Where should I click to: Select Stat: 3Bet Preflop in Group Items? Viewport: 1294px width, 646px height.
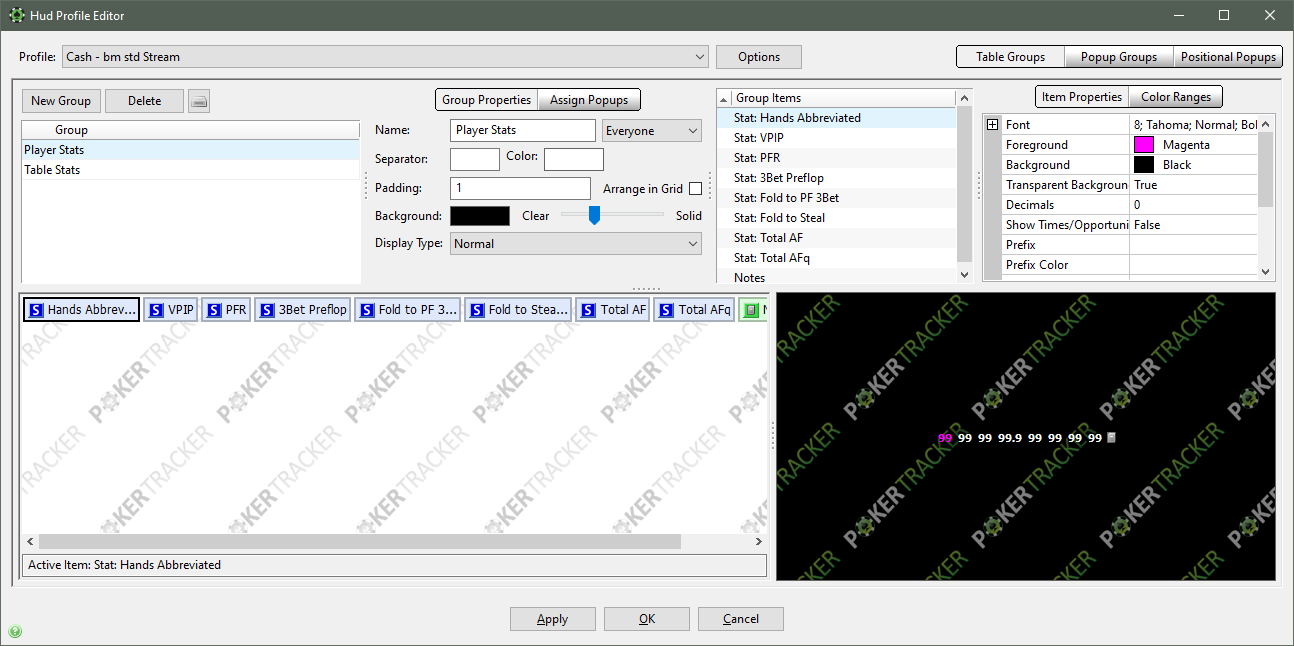click(x=837, y=178)
